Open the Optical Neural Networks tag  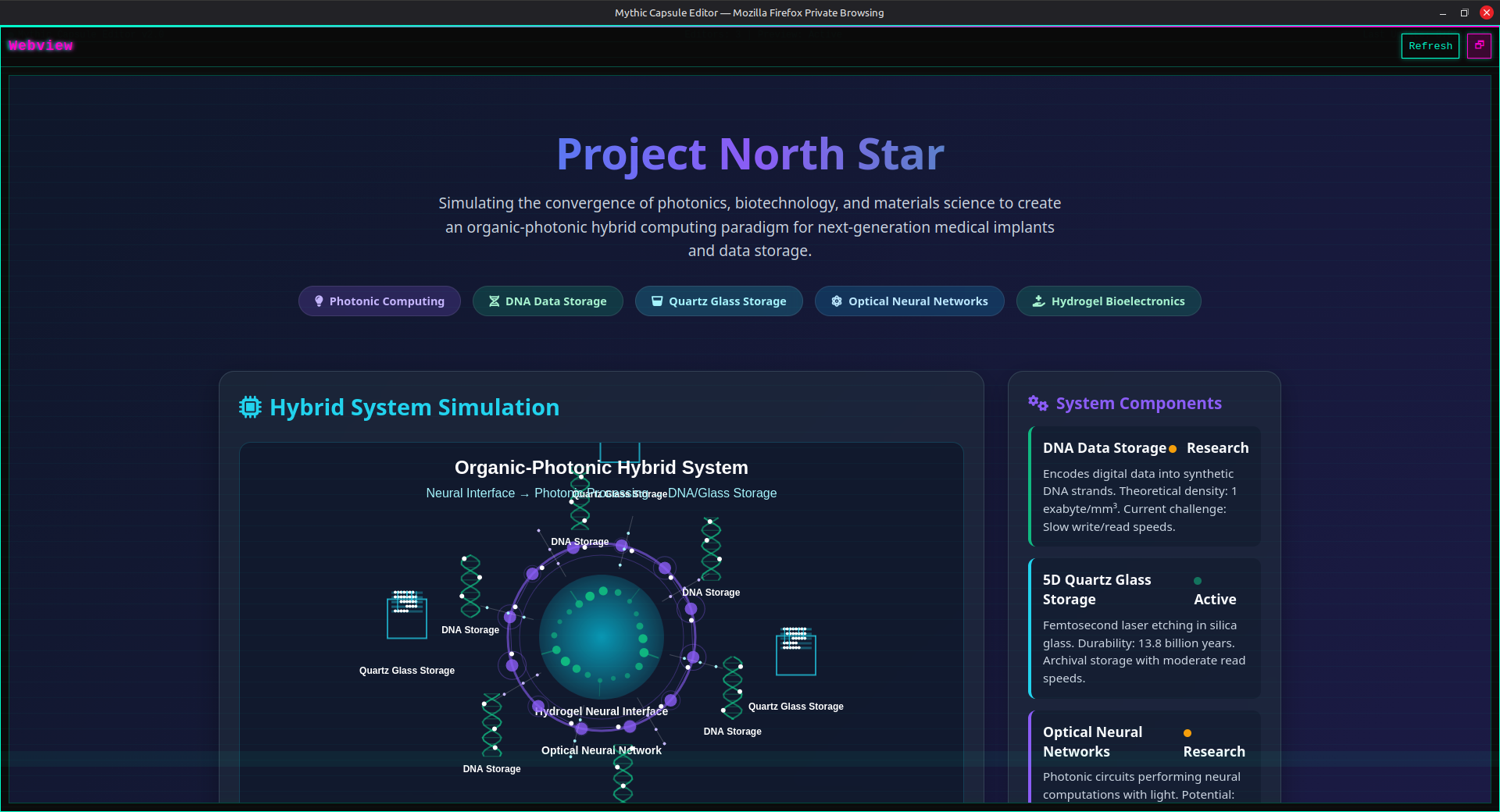click(909, 301)
